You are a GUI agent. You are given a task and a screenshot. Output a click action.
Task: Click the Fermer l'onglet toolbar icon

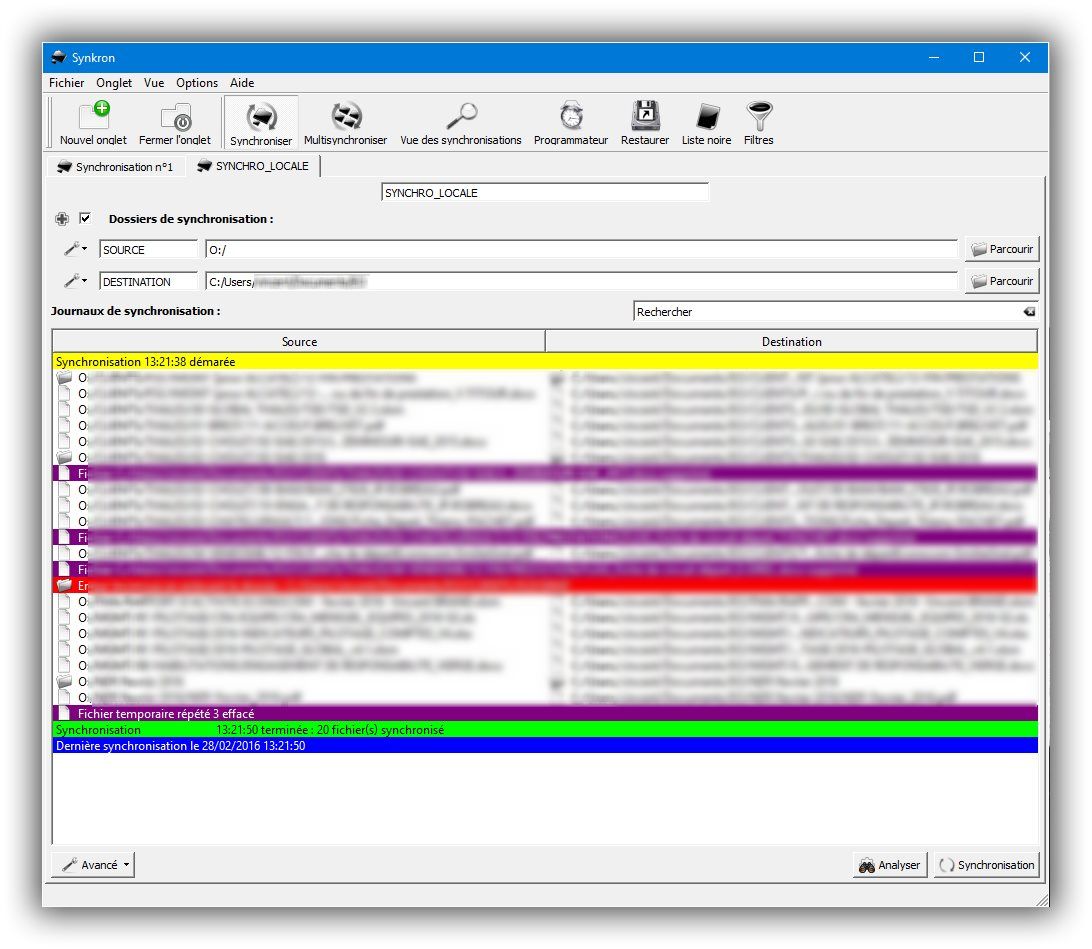[x=175, y=117]
